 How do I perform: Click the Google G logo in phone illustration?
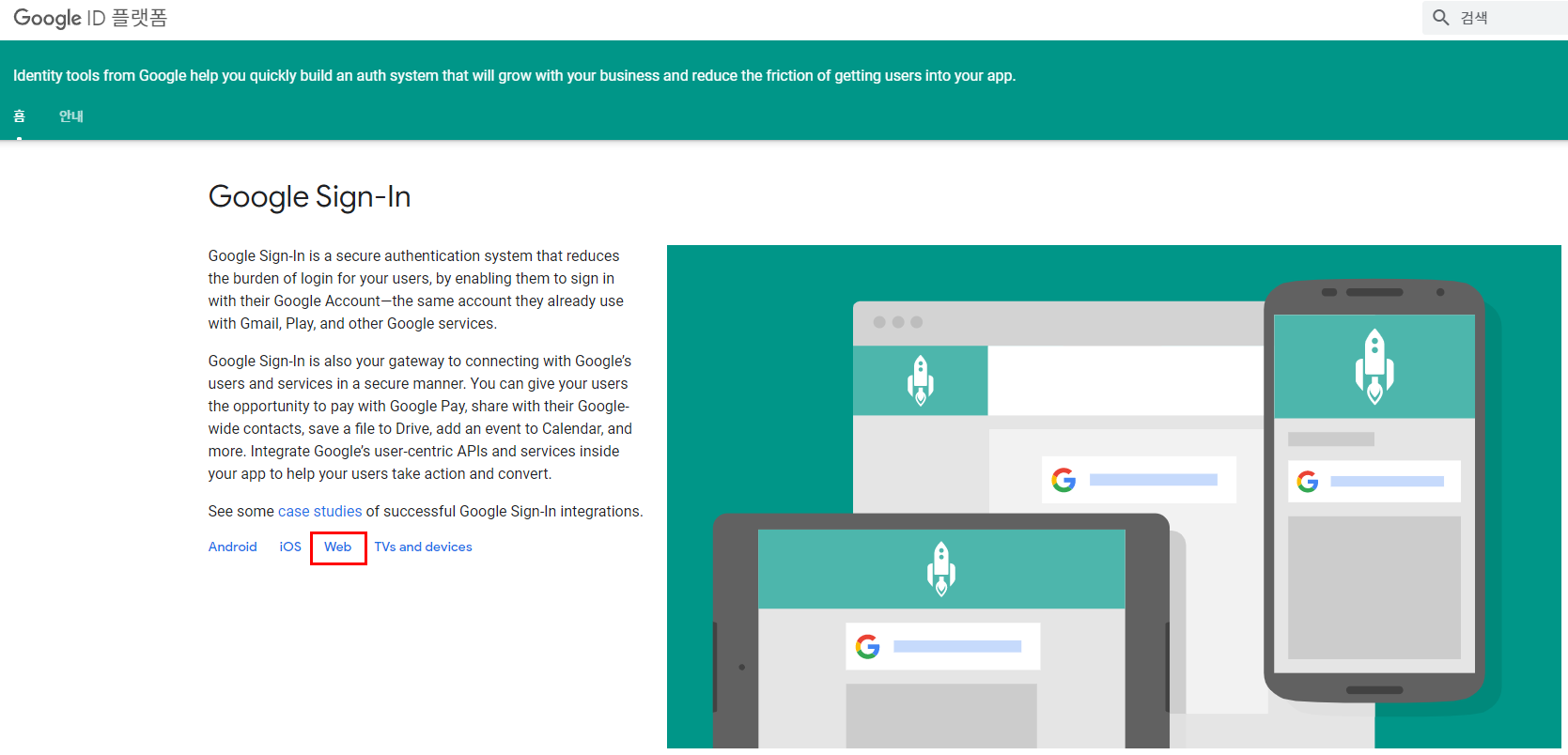(x=1308, y=482)
